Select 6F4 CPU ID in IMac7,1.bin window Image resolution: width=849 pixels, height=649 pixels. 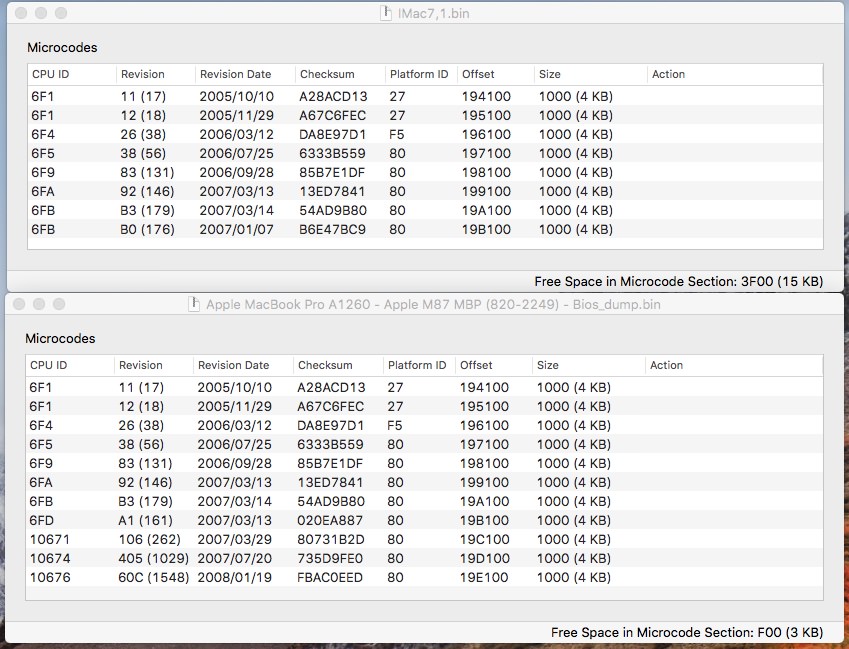pos(43,134)
